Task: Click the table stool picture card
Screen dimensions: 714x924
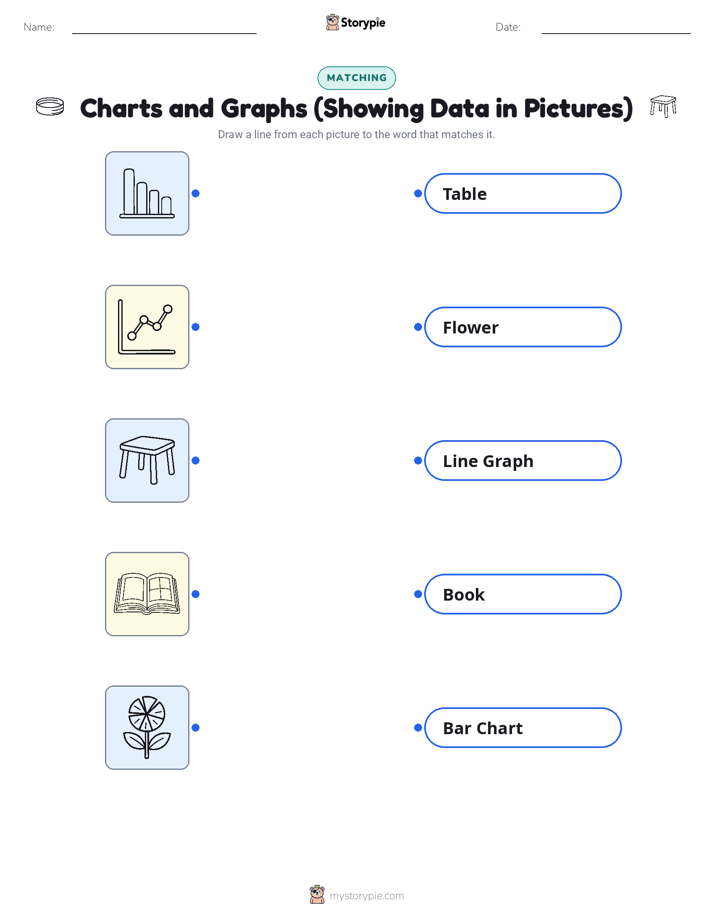Action: pos(147,460)
